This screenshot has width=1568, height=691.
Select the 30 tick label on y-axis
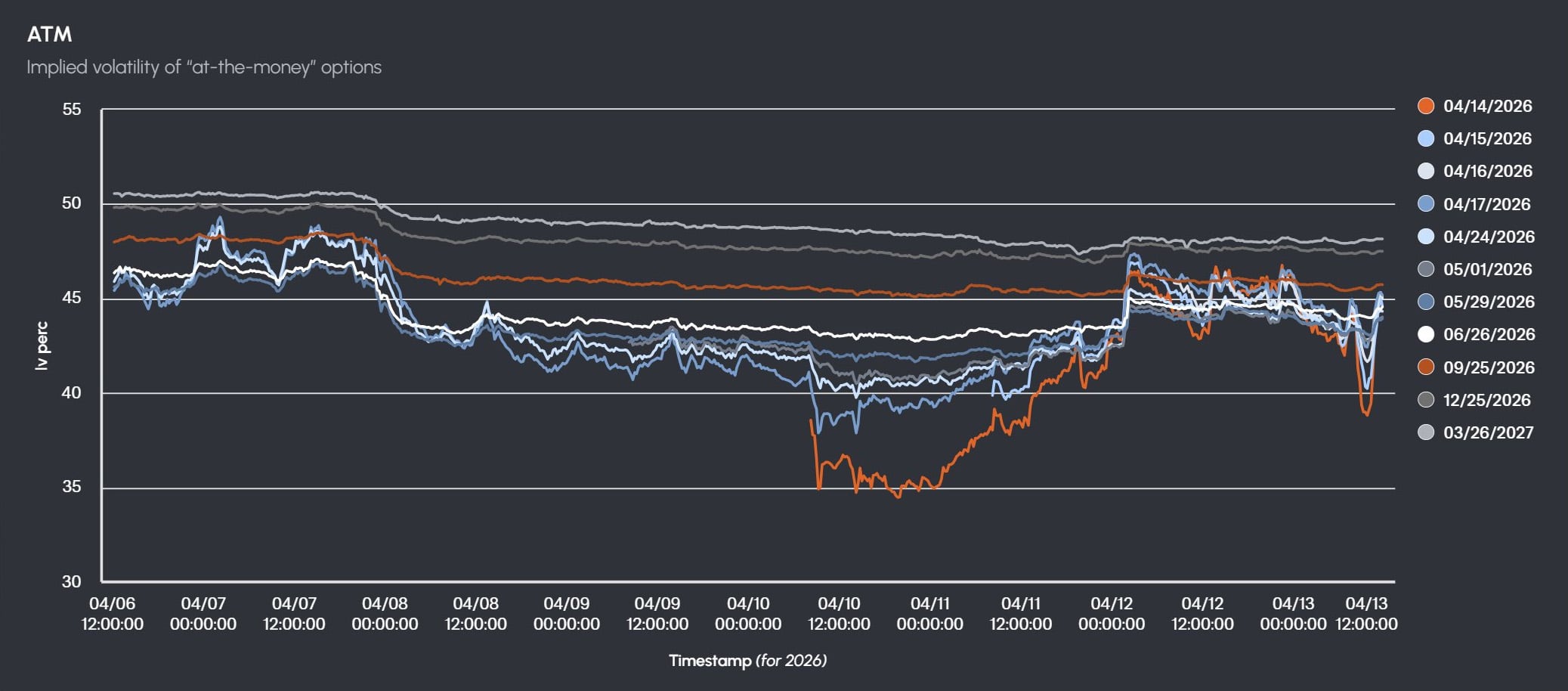tap(72, 581)
